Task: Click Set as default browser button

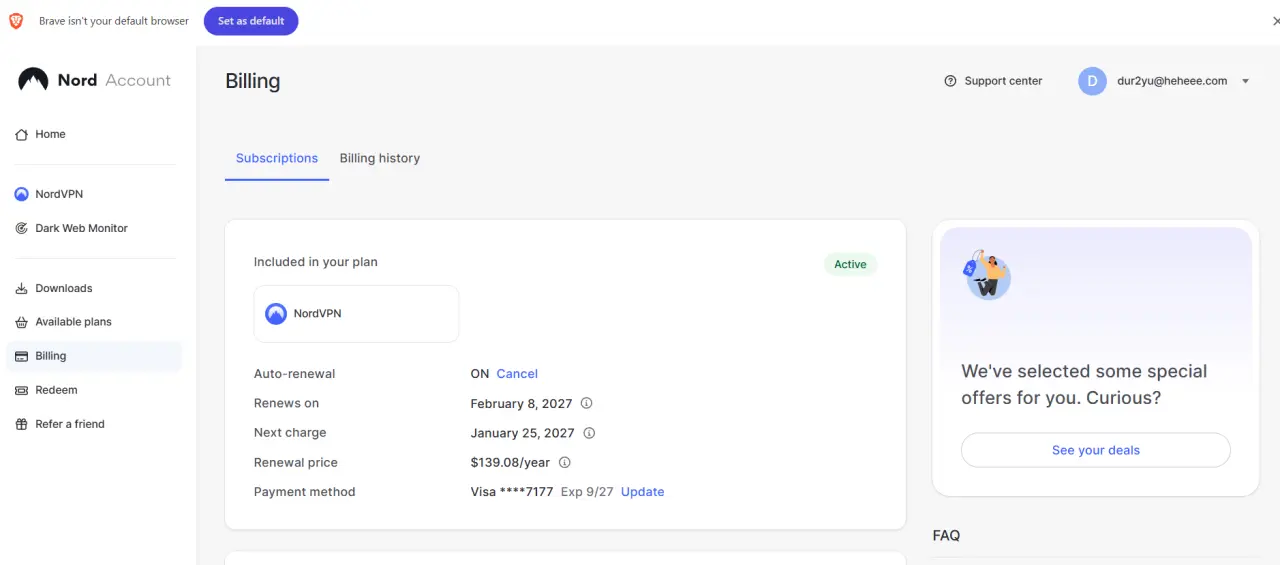Action: (251, 21)
